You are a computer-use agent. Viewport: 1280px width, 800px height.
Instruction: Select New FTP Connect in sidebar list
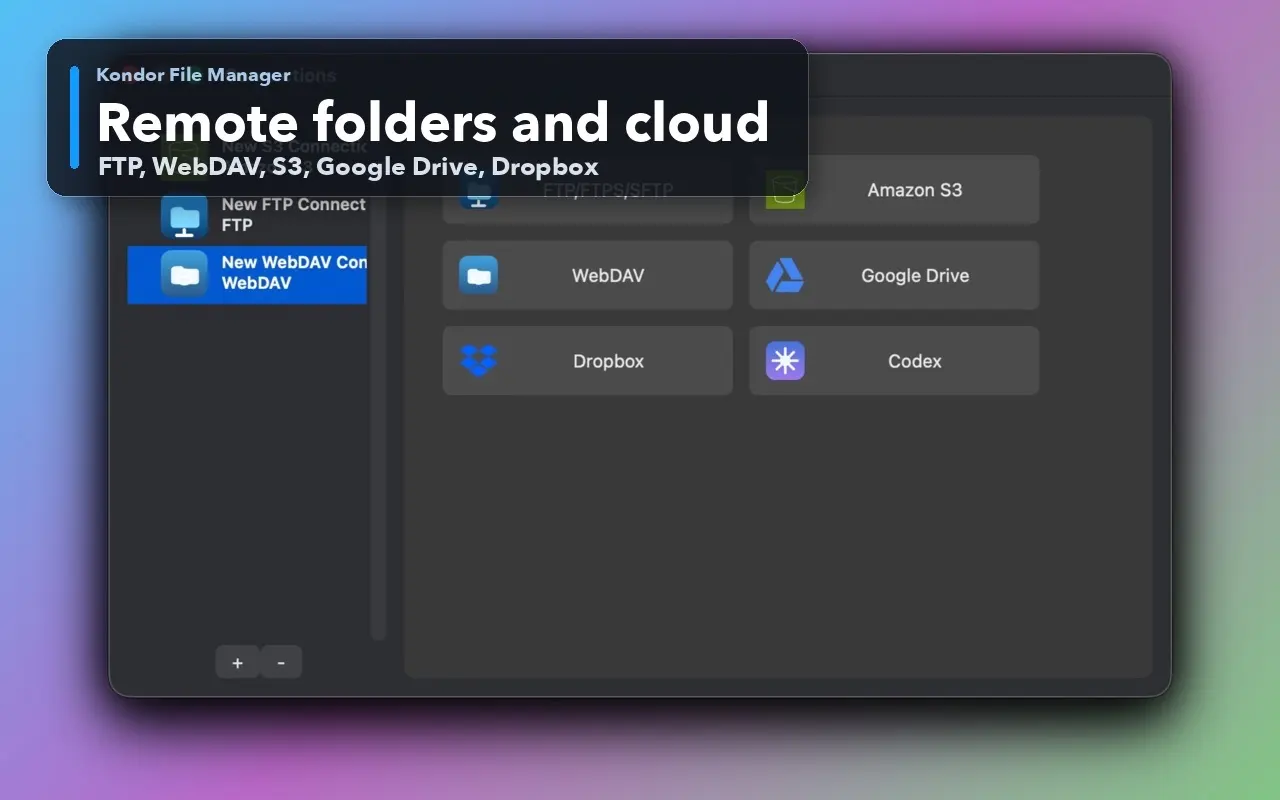point(247,216)
